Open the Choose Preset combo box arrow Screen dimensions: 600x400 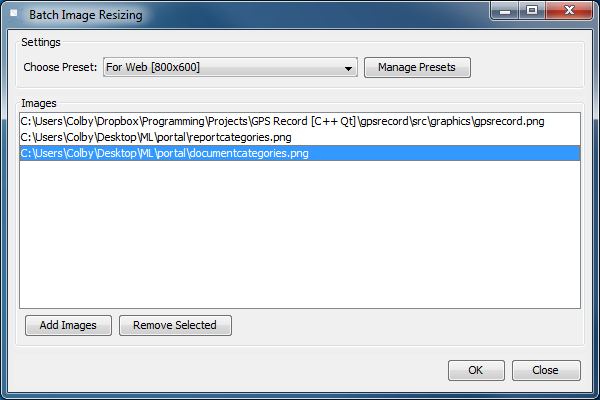348,68
